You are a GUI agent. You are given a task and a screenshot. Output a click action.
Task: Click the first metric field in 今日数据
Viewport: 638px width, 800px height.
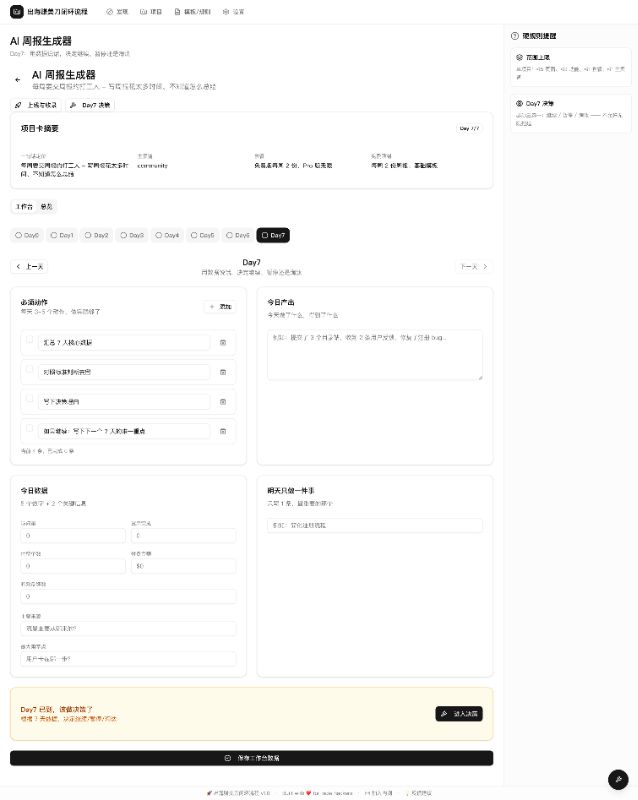[x=73, y=536]
